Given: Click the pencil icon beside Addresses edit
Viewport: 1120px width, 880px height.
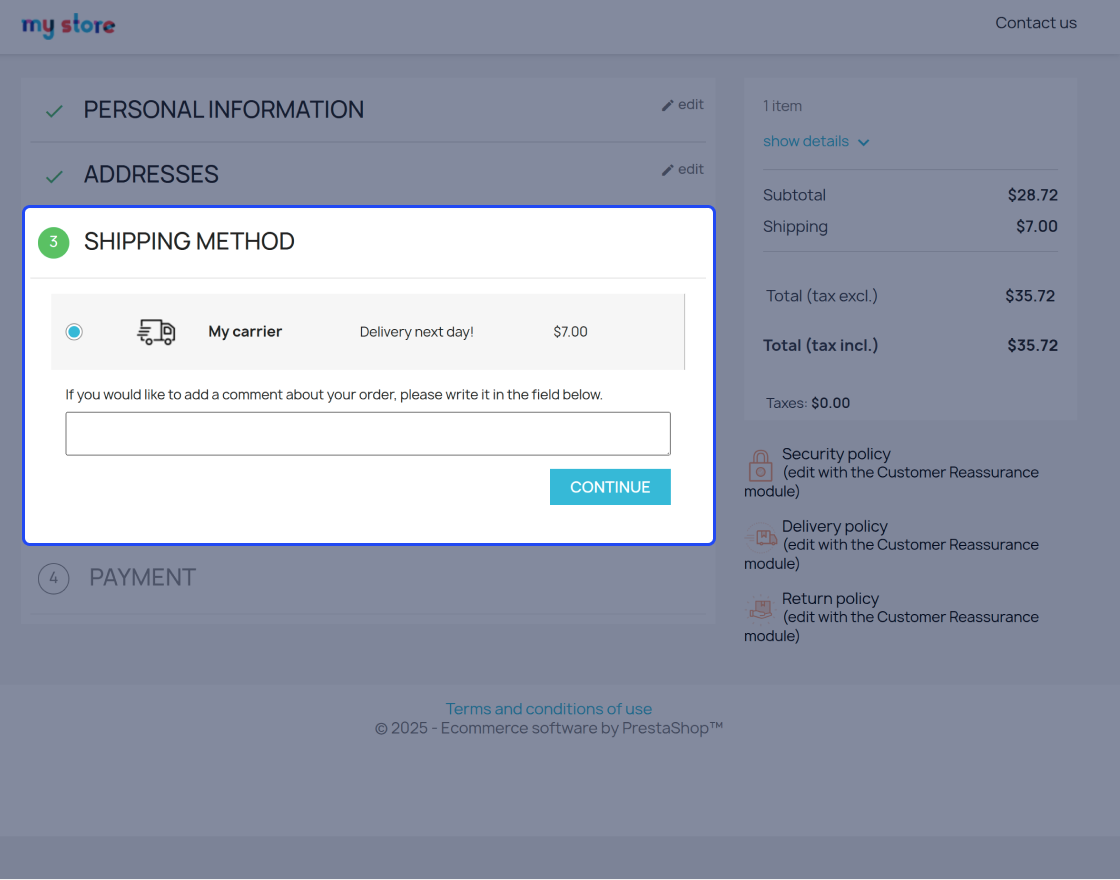Looking at the screenshot, I should tap(668, 170).
